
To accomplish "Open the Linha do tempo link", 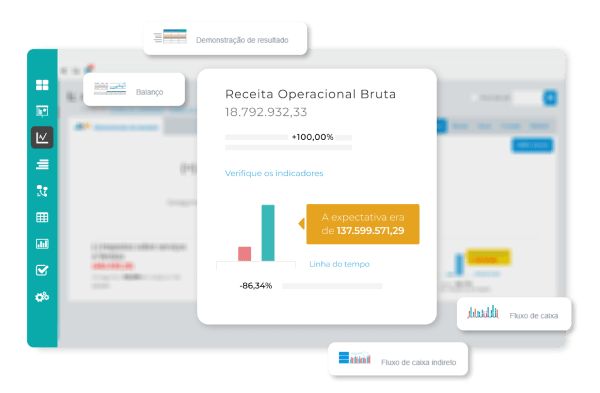I will click(339, 264).
